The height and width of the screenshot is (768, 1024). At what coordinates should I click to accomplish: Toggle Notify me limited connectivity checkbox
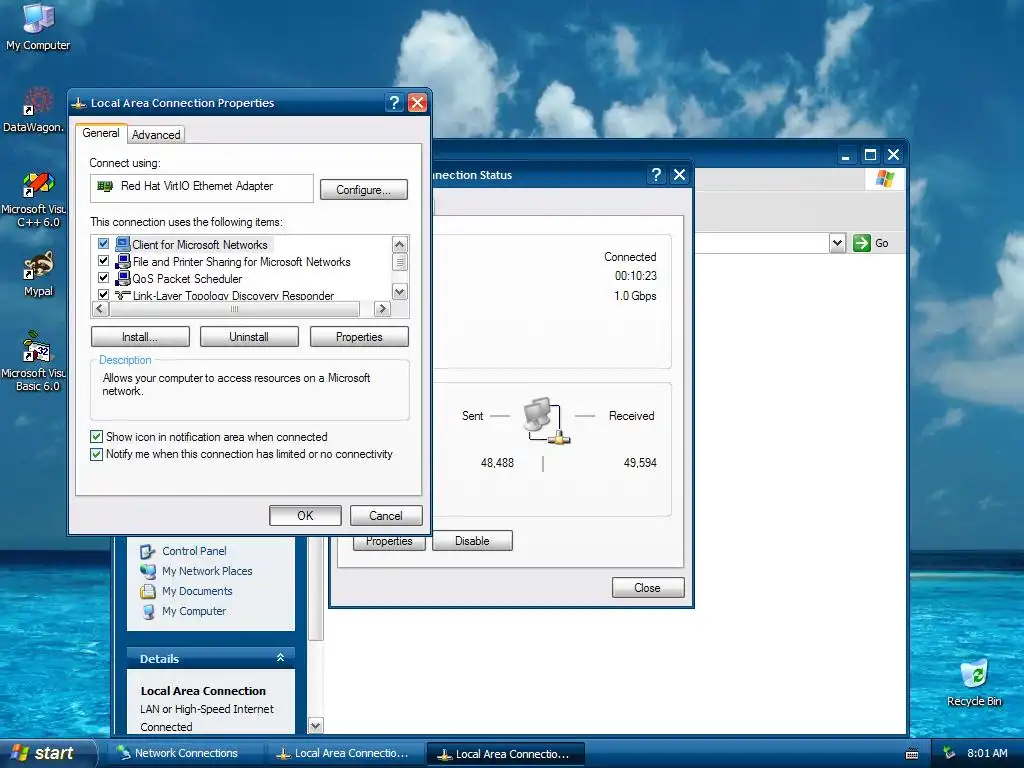pos(96,454)
